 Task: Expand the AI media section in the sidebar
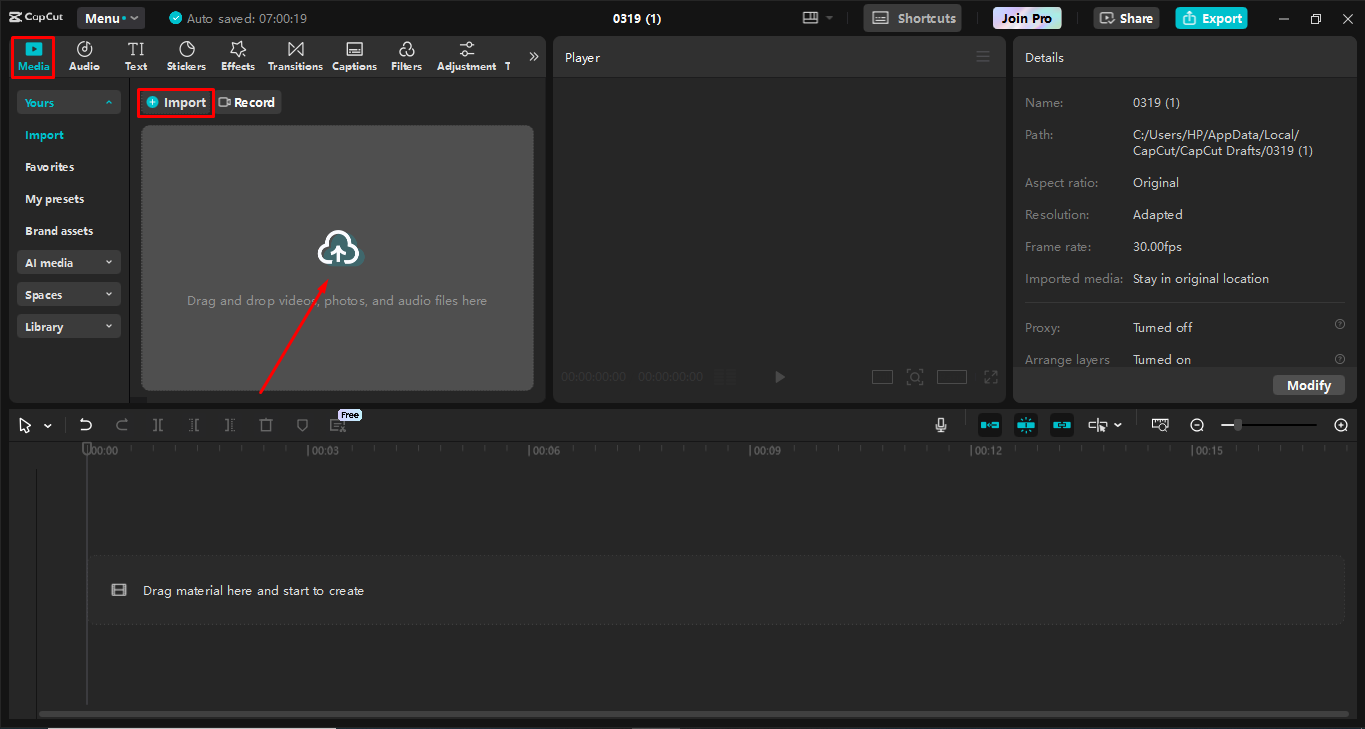point(68,261)
